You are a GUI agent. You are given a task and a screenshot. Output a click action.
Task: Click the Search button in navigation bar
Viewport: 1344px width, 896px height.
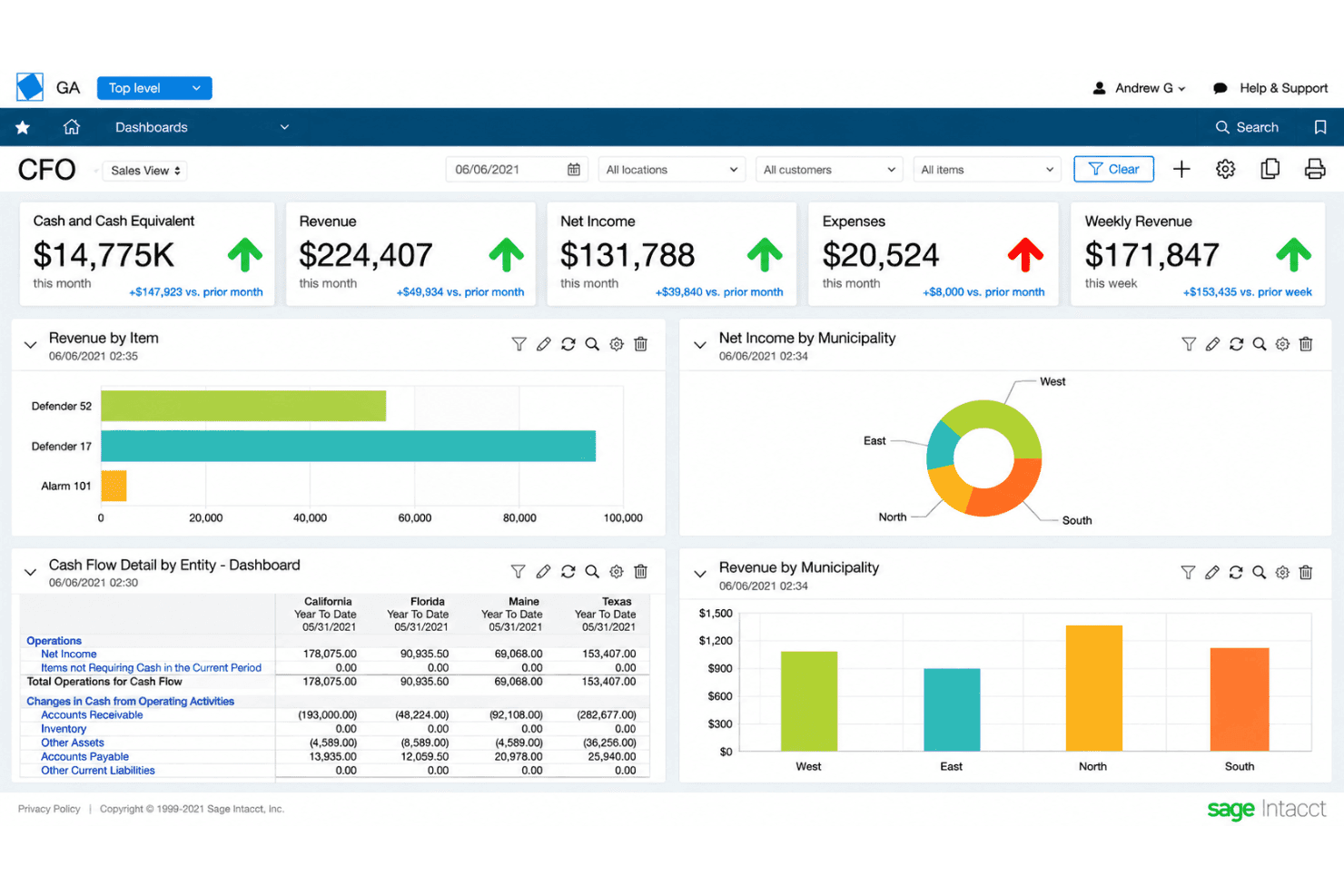(1247, 127)
